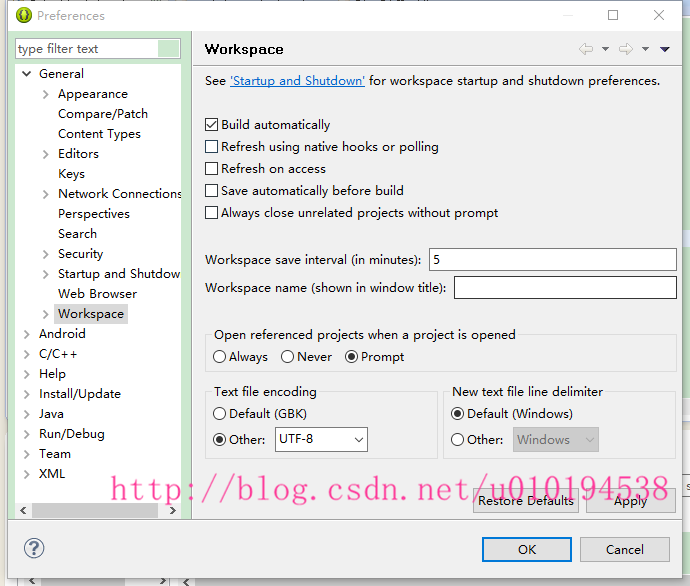Open Compare/Patch preferences page
Viewport: 690px width, 586px height.
tap(103, 114)
